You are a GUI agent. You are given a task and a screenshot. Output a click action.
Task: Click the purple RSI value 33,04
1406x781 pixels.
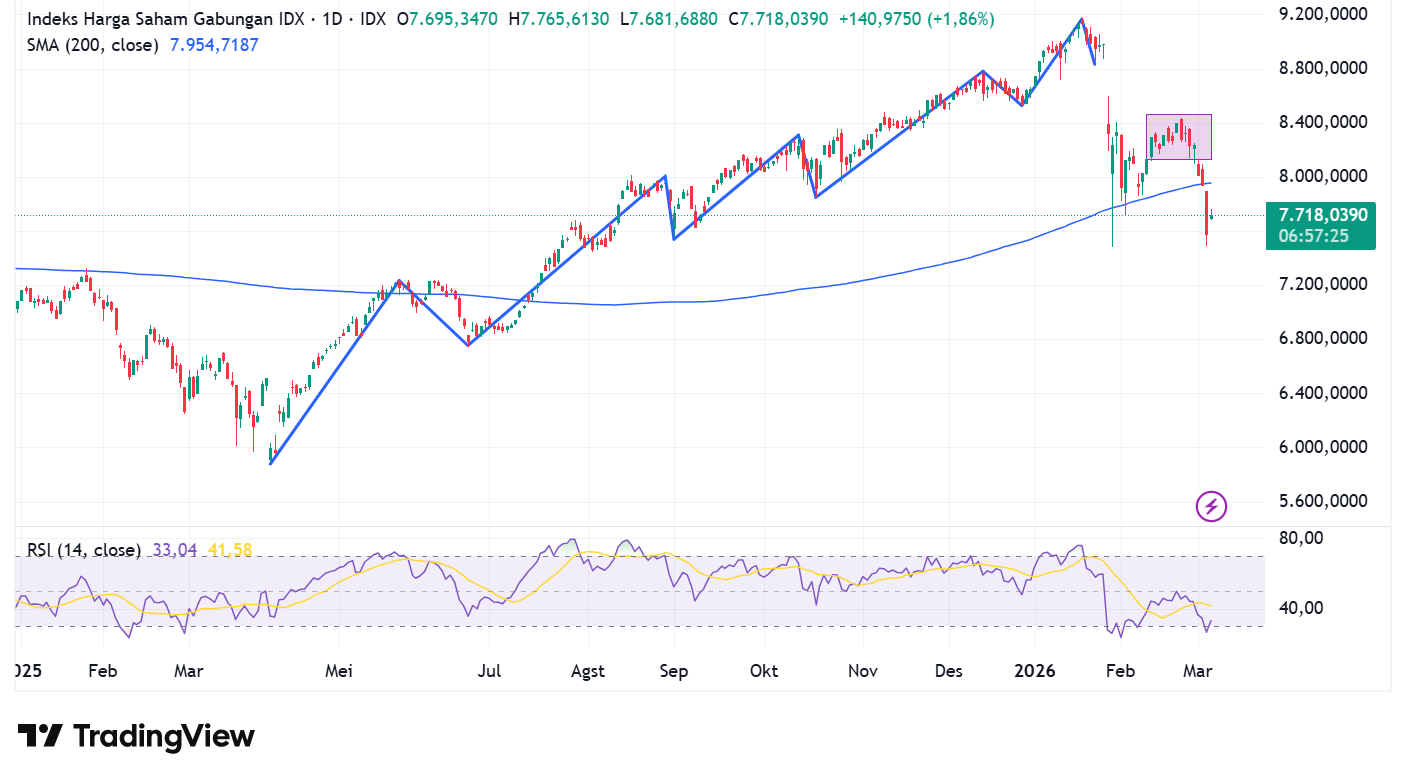[x=177, y=550]
